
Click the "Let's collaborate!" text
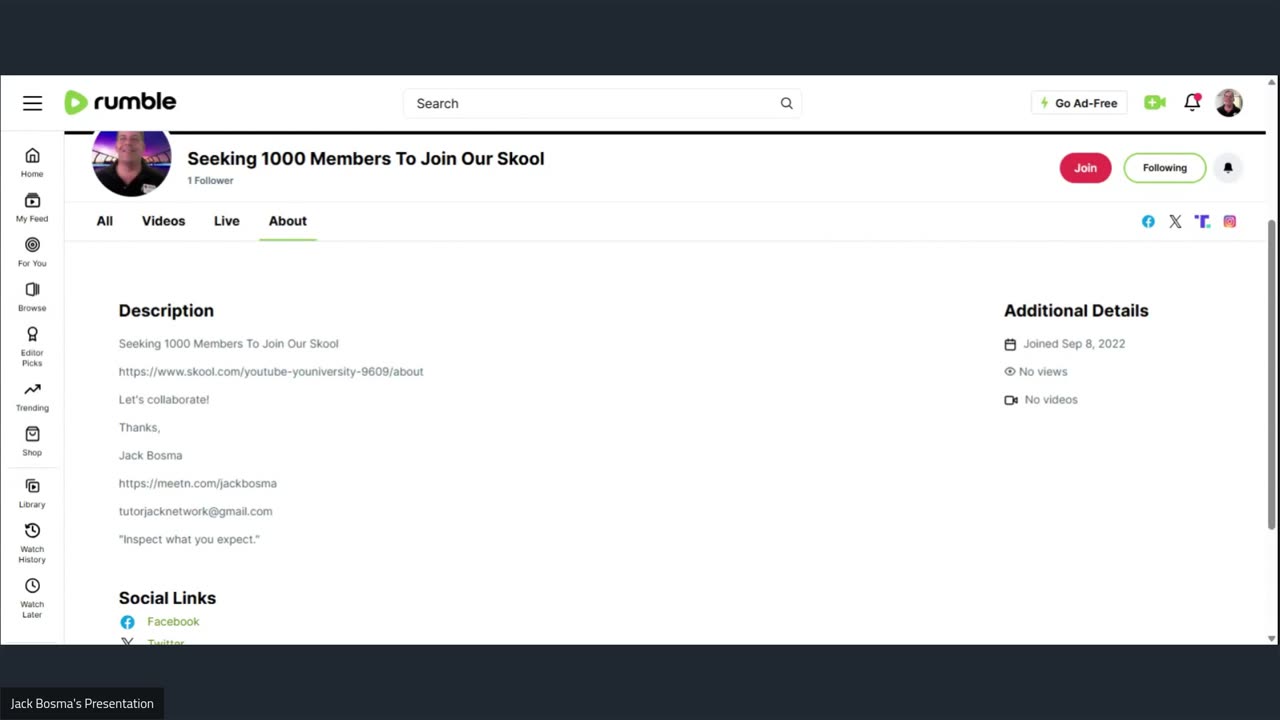pos(164,400)
